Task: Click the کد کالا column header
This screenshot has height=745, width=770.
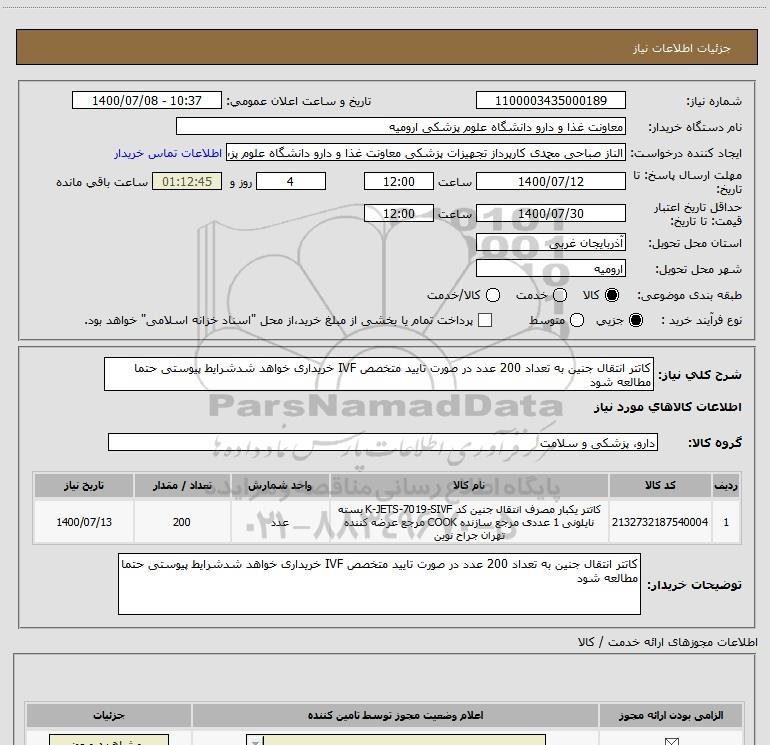Action: point(660,485)
